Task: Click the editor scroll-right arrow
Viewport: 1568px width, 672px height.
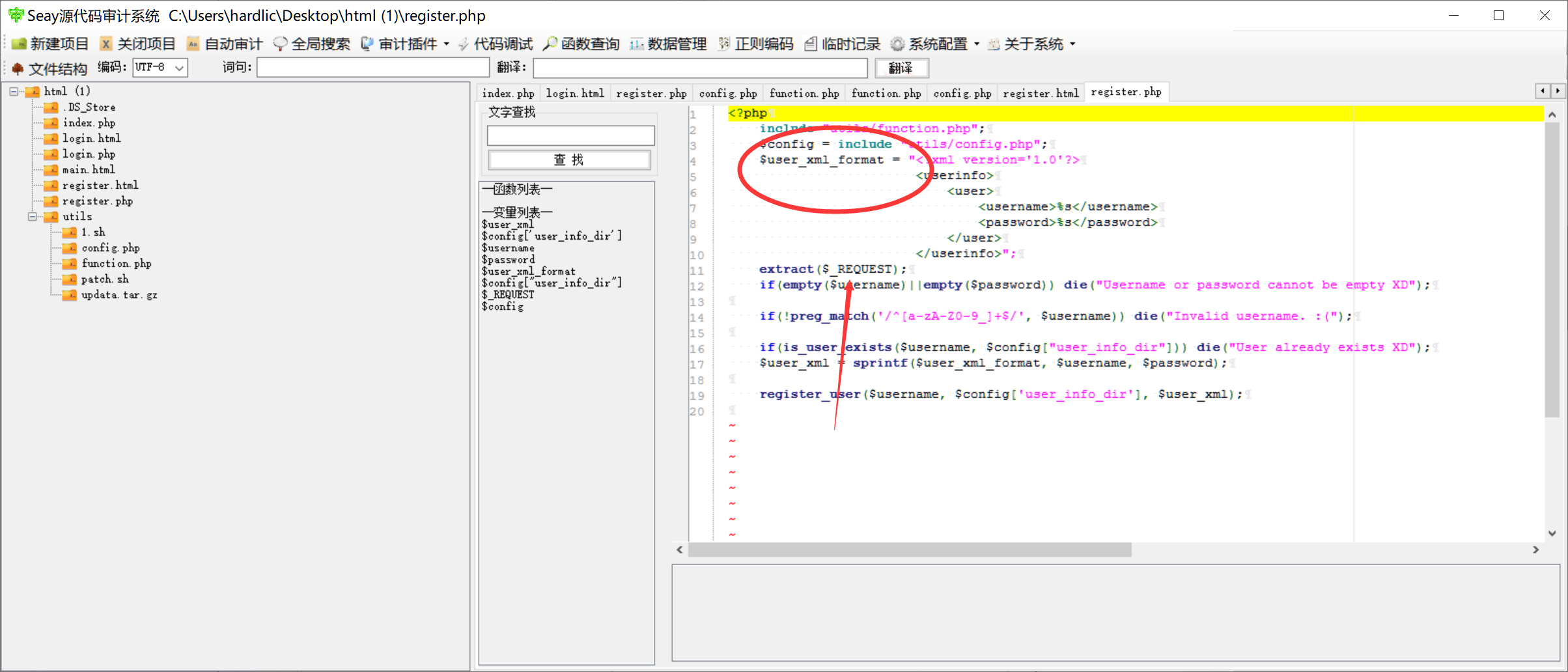Action: coord(1535,550)
